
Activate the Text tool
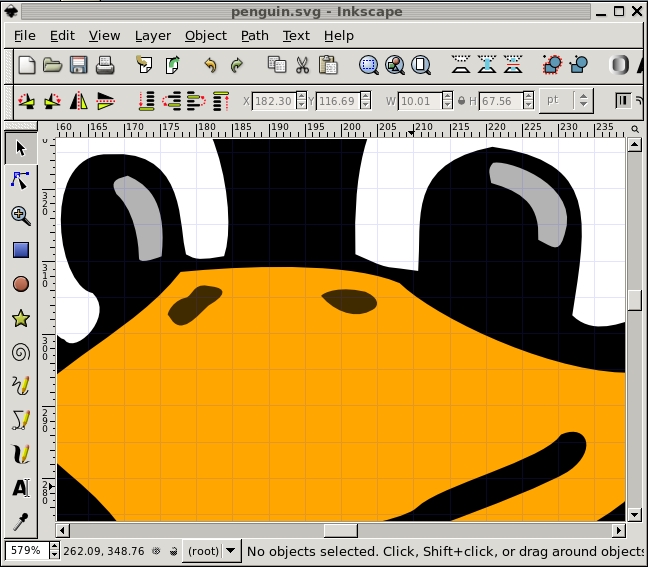[20, 488]
